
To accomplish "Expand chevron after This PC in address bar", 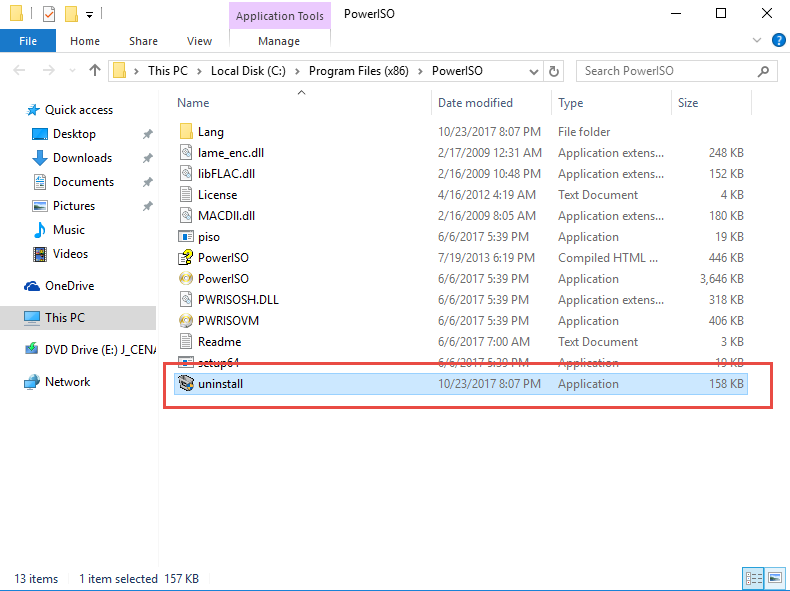I will coord(200,72).
